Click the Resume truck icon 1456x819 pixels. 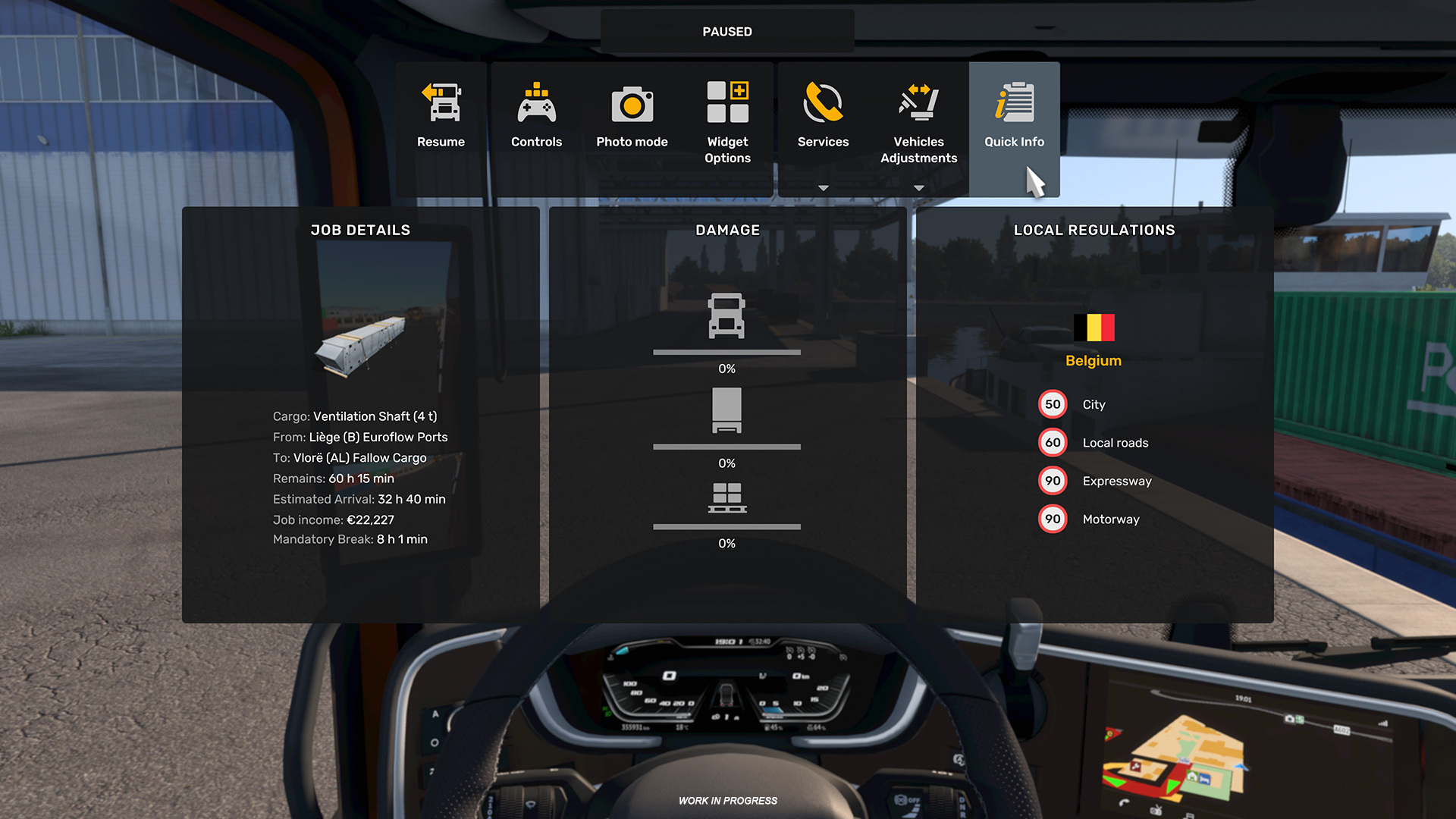pos(441,102)
